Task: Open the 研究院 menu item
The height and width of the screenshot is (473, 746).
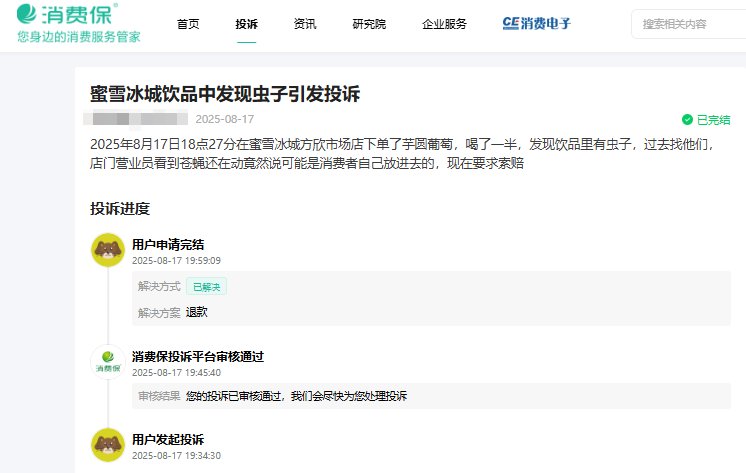Action: (x=369, y=24)
